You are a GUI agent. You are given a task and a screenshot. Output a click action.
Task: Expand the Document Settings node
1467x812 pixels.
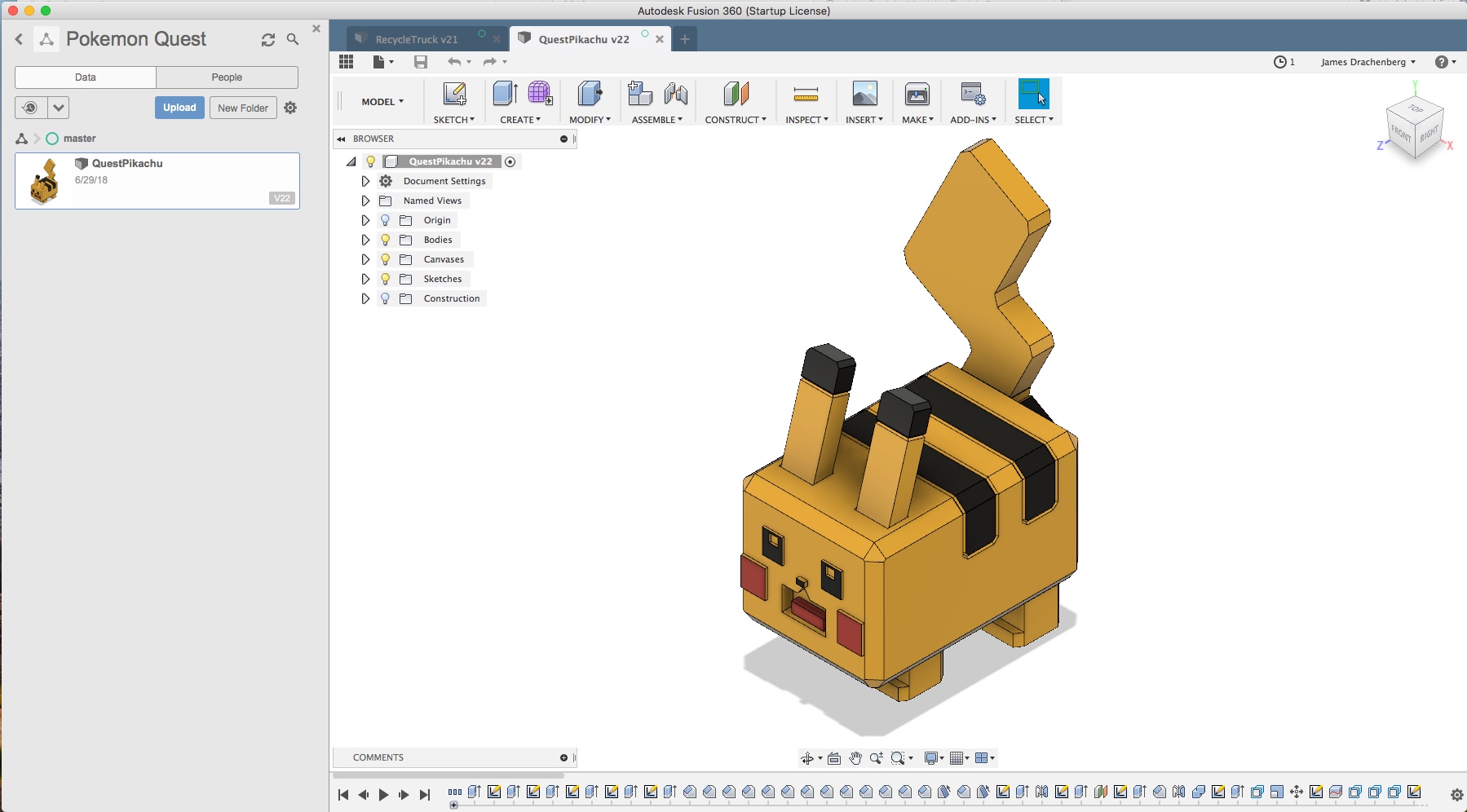point(365,181)
